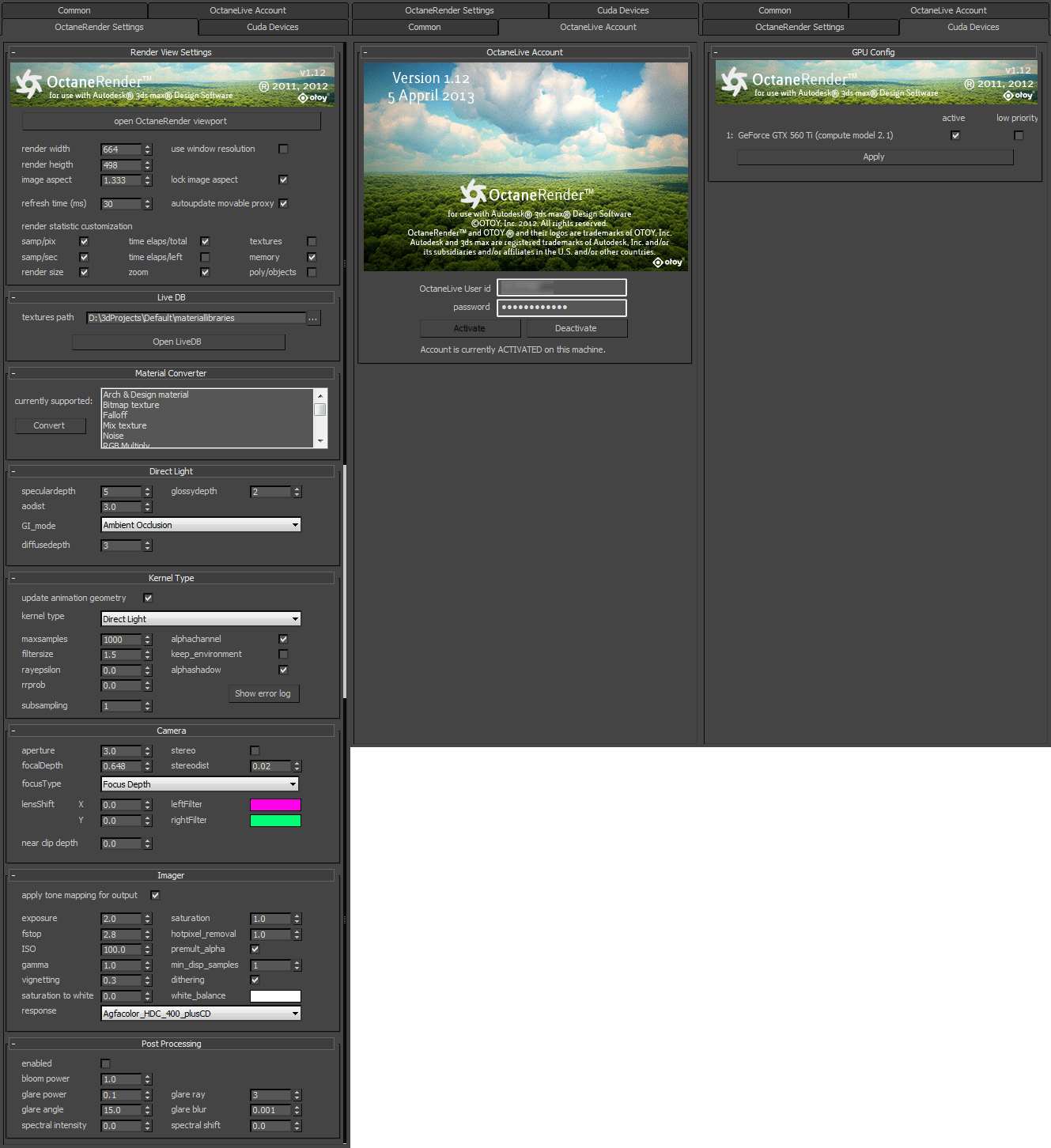This screenshot has height=1148, width=1051.
Task: Click the bloom power spinner arrows
Action: [x=147, y=1079]
